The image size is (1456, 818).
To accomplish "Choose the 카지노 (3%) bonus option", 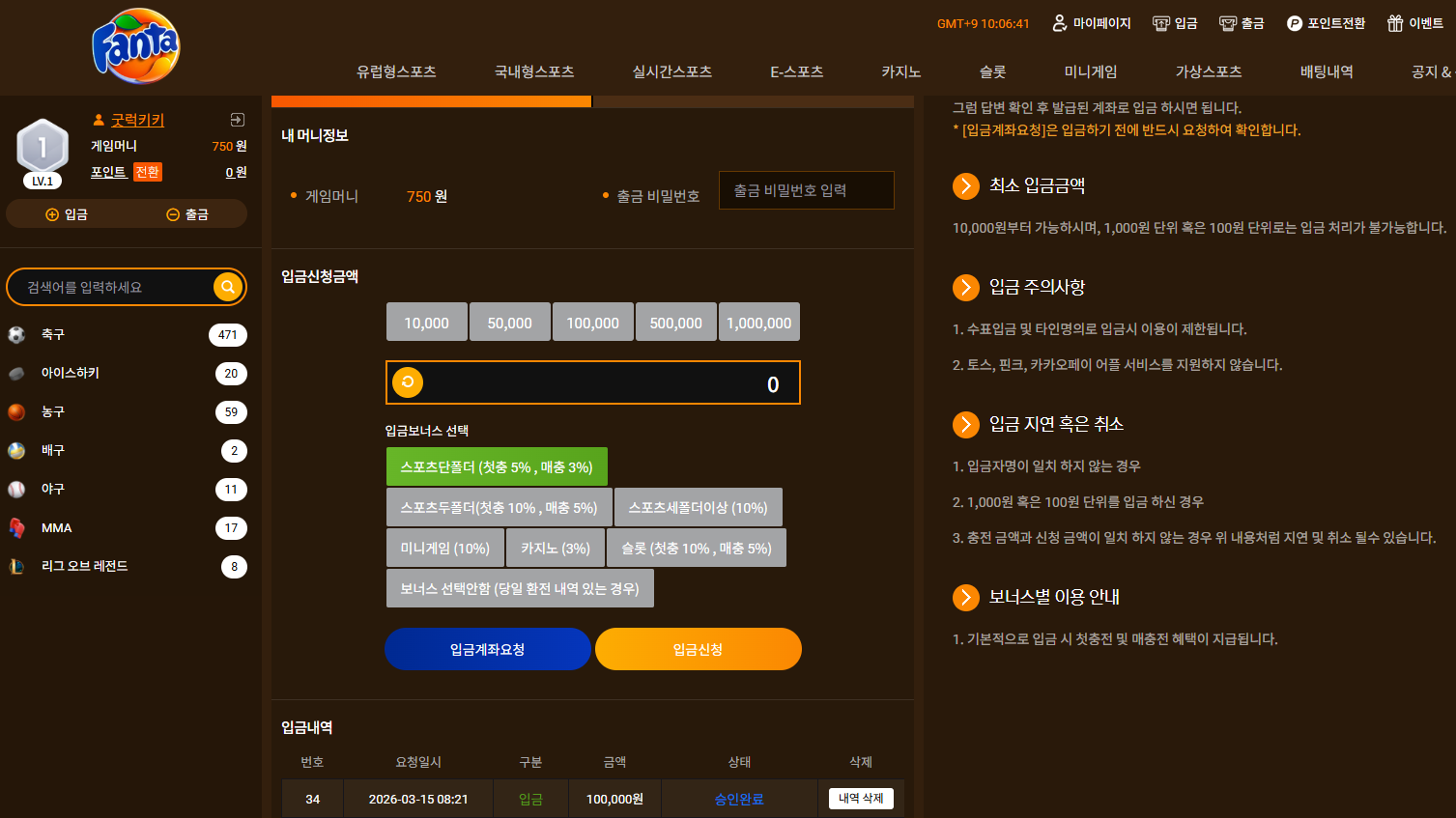I will click(x=556, y=548).
